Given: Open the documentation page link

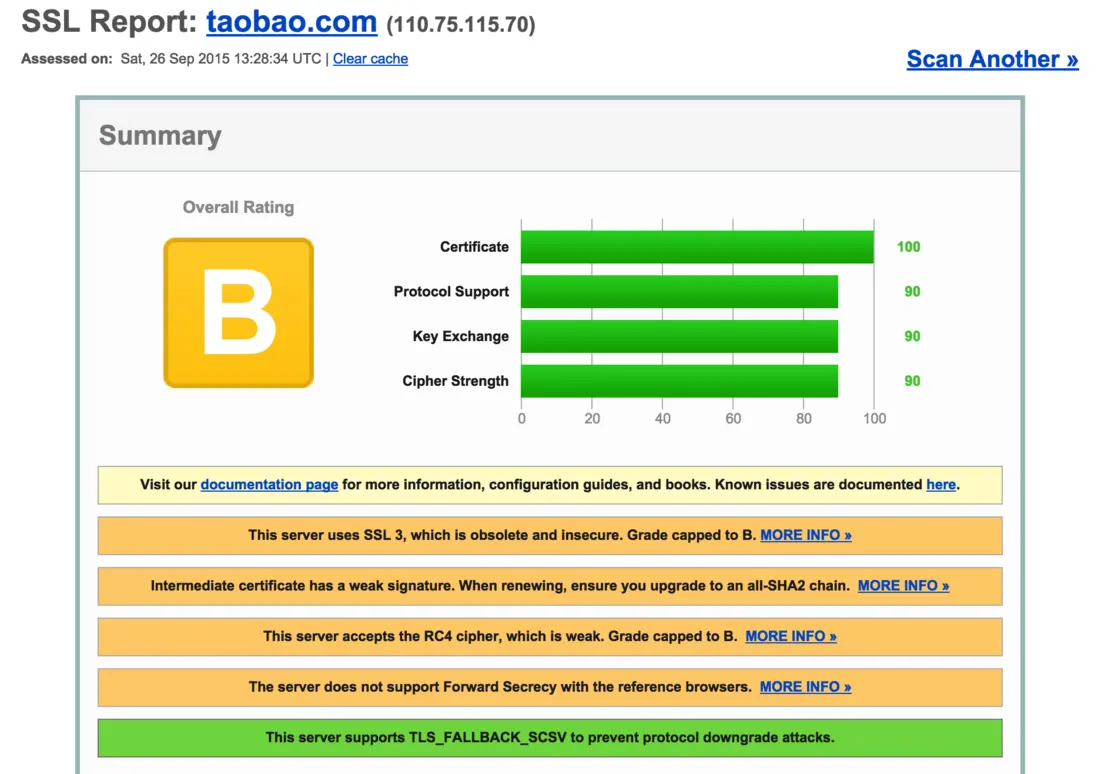Looking at the screenshot, I should pyautogui.click(x=269, y=485).
